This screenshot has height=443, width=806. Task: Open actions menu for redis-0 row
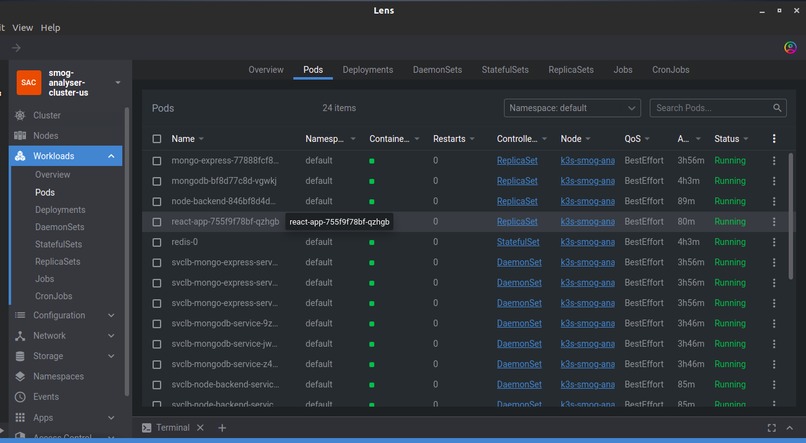point(774,242)
